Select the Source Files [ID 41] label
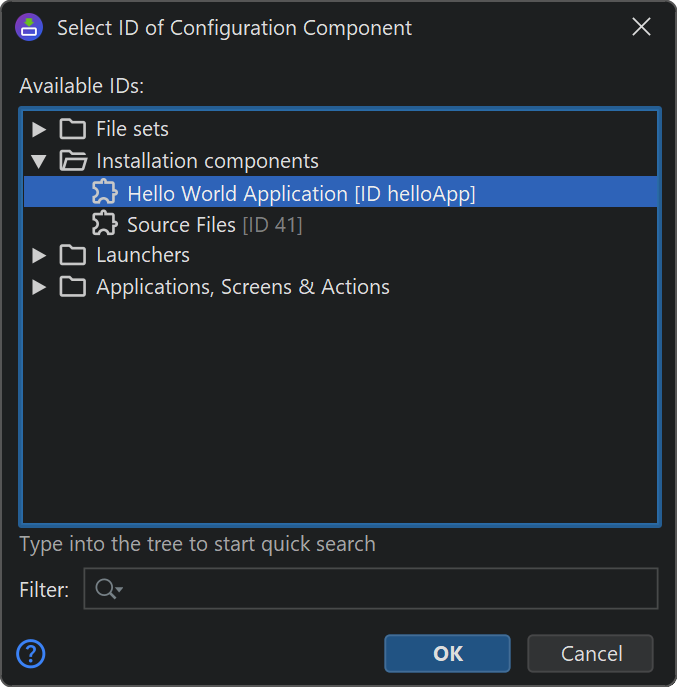The image size is (677, 687). pyautogui.click(x=214, y=224)
